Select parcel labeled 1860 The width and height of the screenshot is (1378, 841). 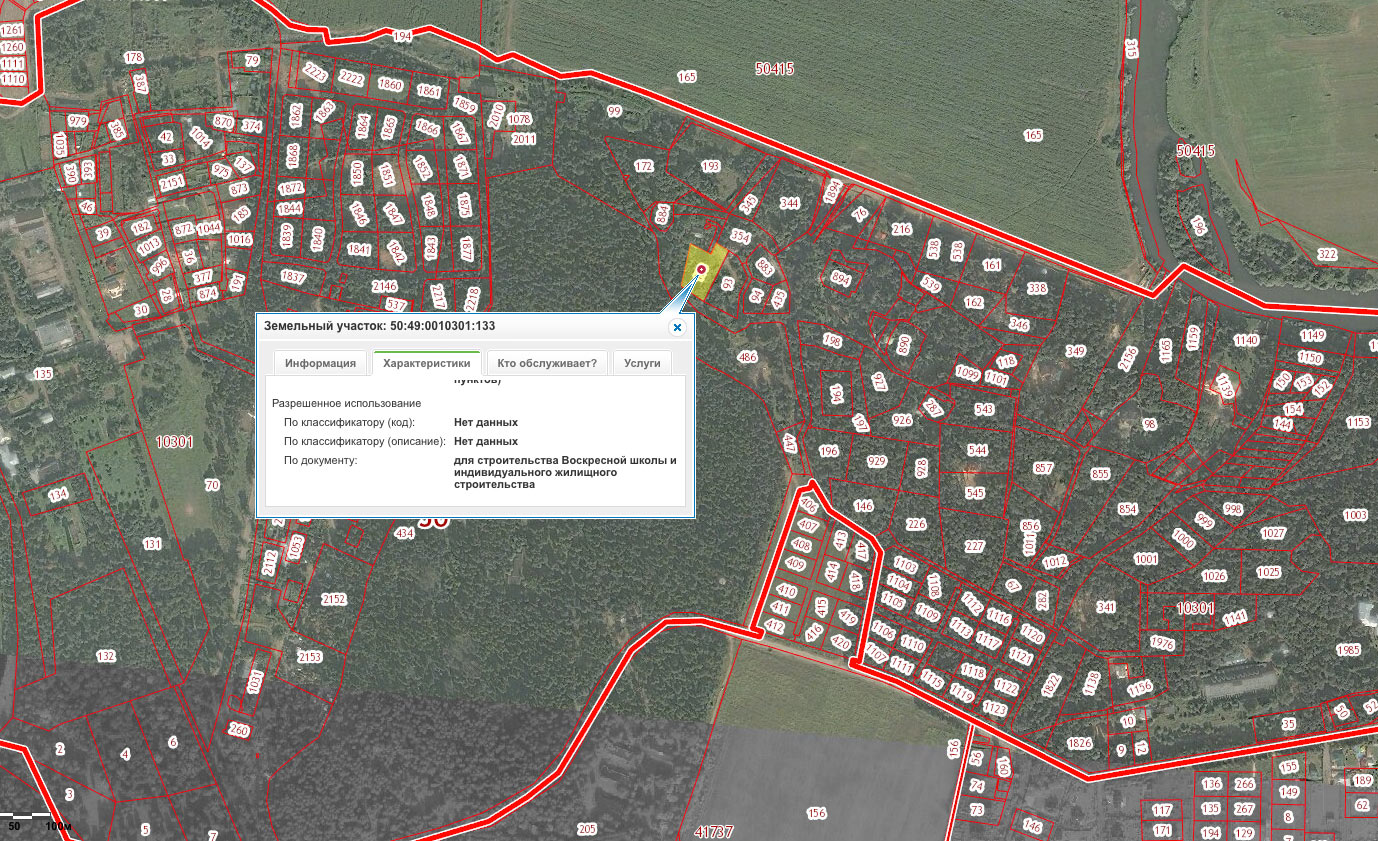click(x=390, y=85)
